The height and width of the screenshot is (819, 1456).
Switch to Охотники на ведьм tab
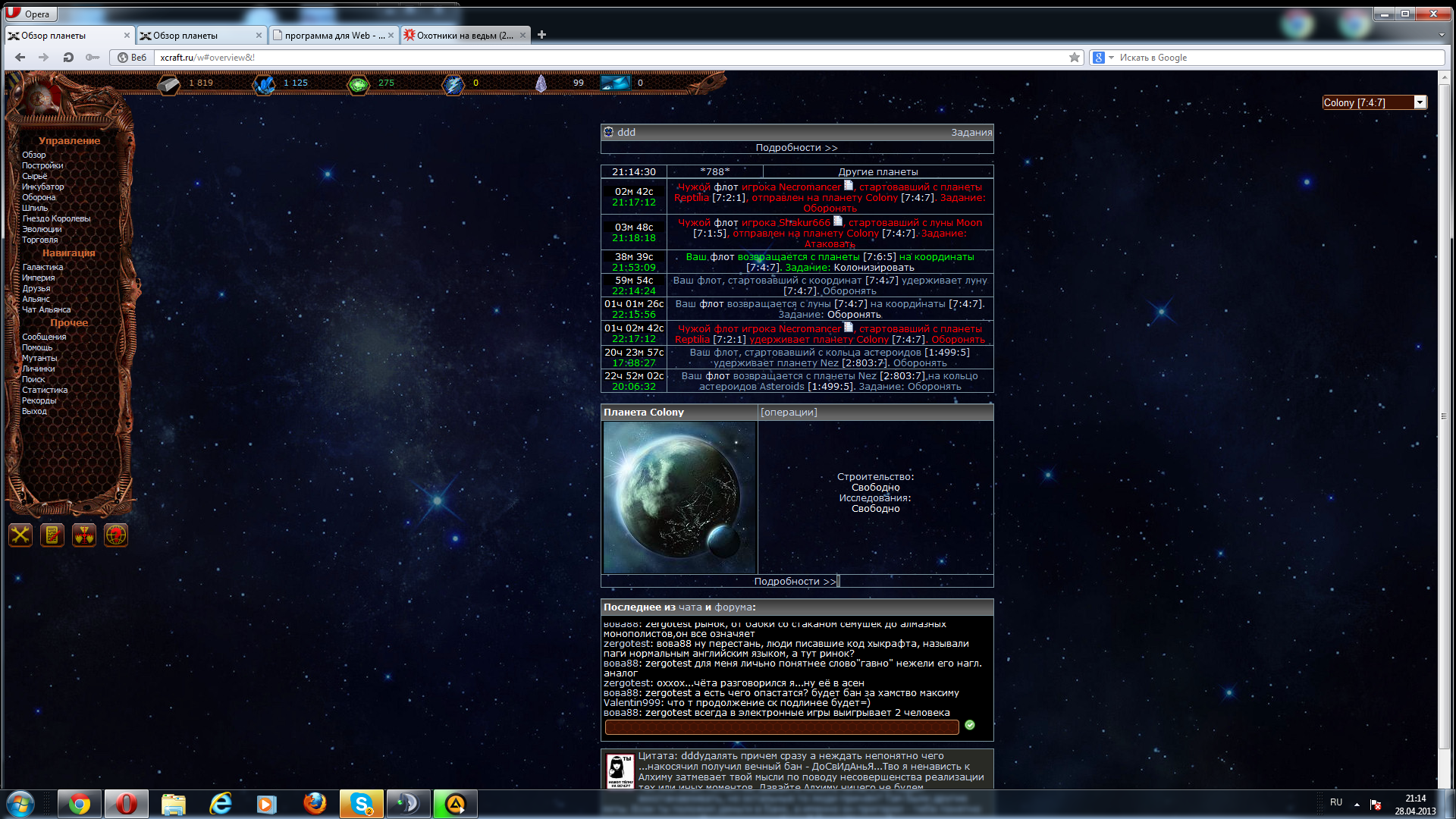[x=465, y=36]
